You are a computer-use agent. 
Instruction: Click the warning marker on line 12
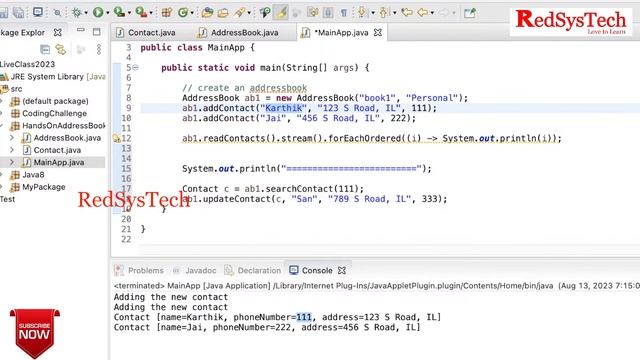pyautogui.click(x=117, y=139)
